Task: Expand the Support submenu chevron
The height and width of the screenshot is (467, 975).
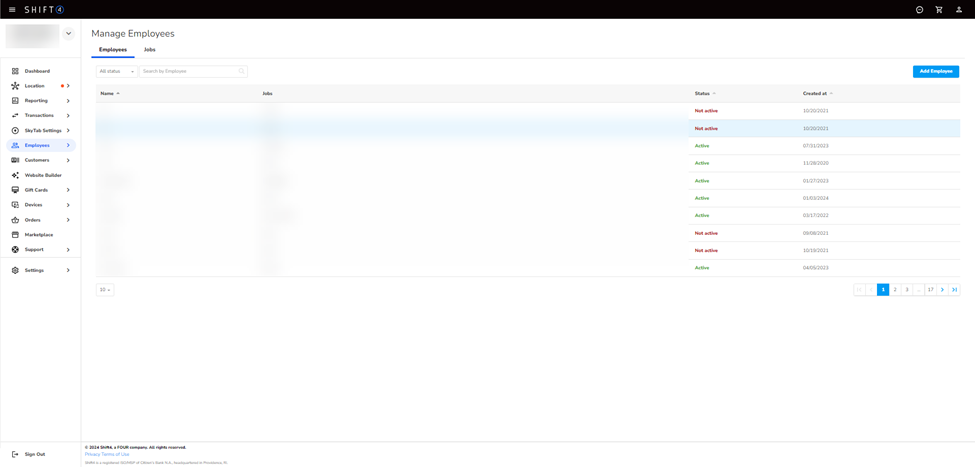Action: point(68,250)
